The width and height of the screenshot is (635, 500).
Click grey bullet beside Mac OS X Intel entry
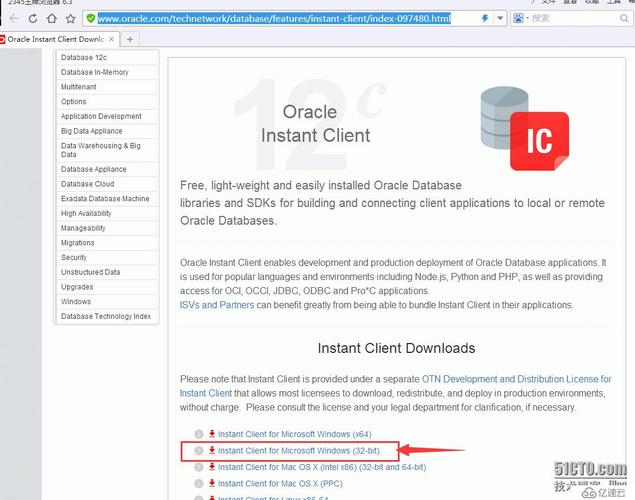[x=198, y=467]
